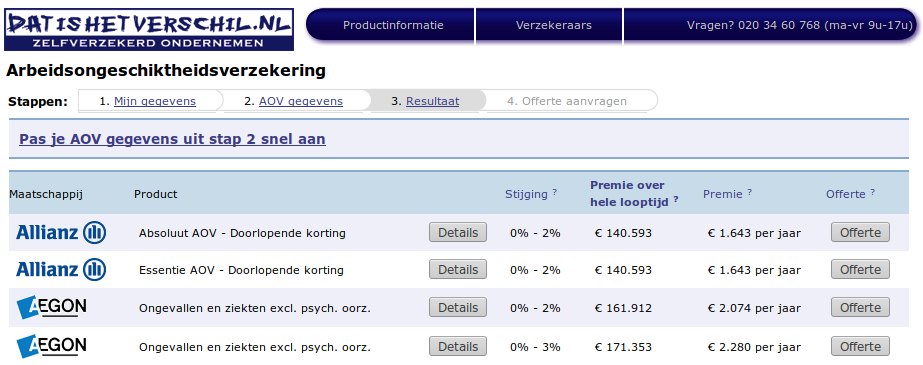Expand Pas je AOV gegevens snel aan

pyautogui.click(x=172, y=140)
